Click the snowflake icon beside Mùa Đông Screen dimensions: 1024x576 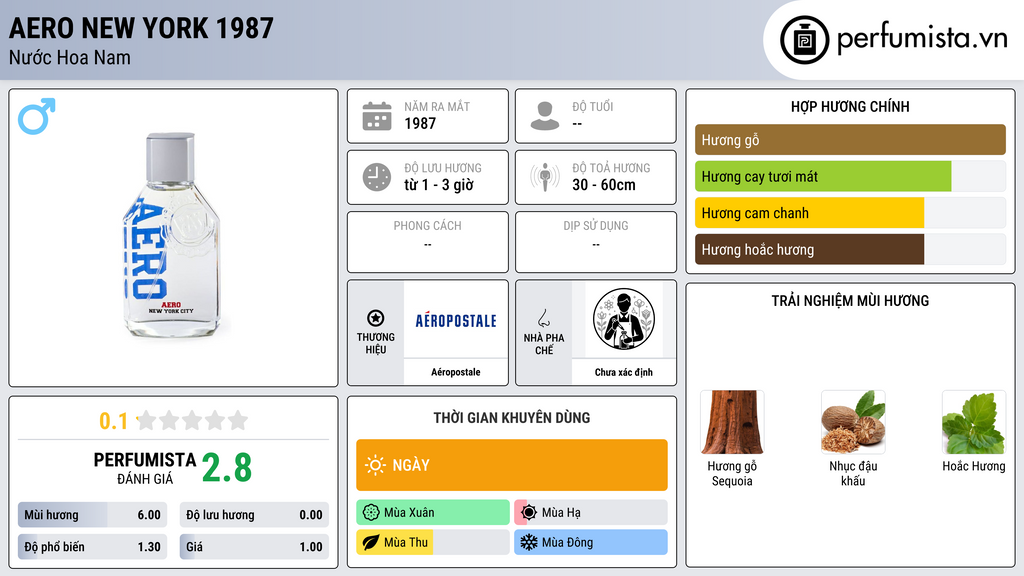click(x=529, y=542)
